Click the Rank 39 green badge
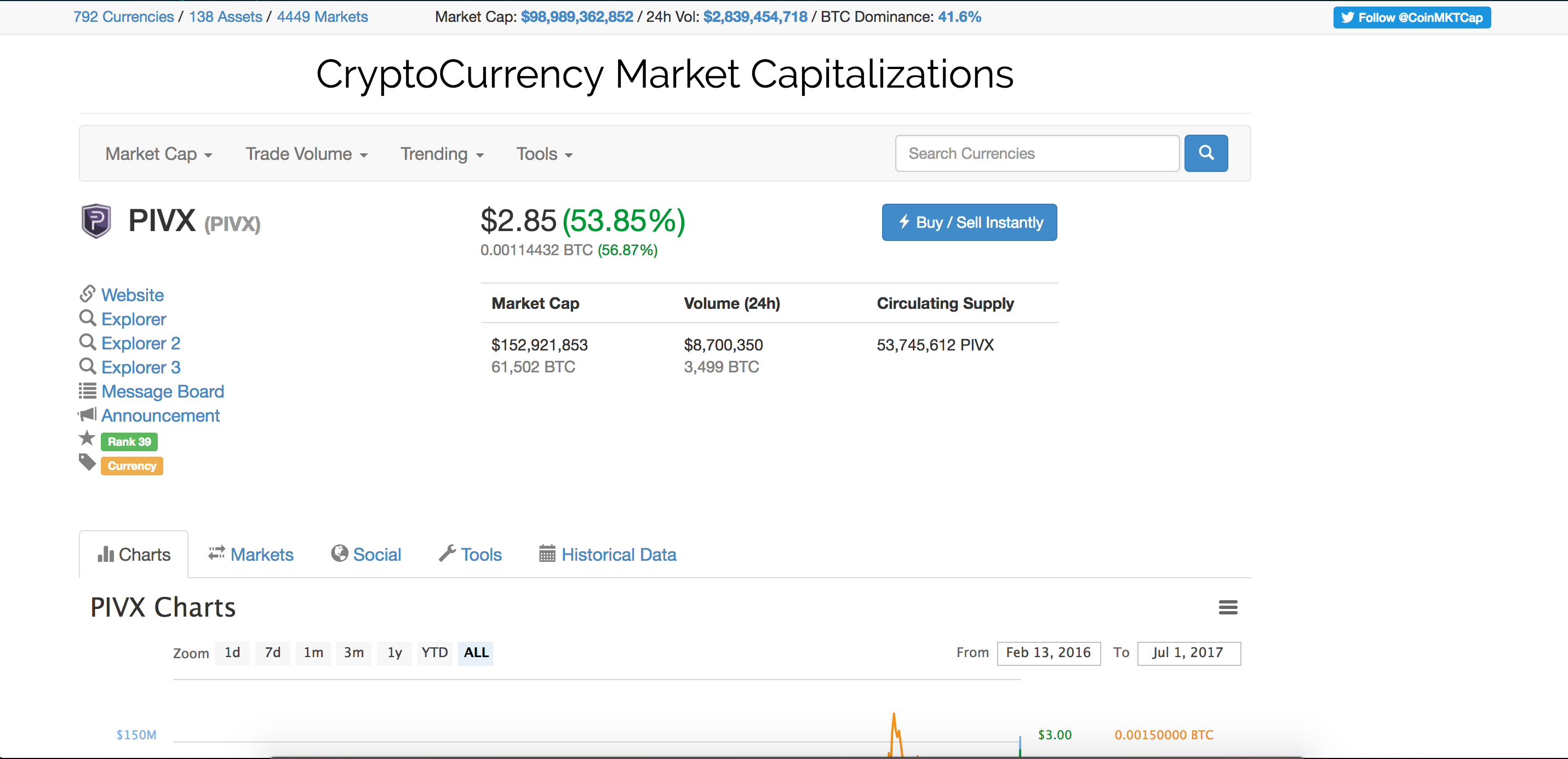Viewport: 1568px width, 759px height. pyautogui.click(x=129, y=442)
